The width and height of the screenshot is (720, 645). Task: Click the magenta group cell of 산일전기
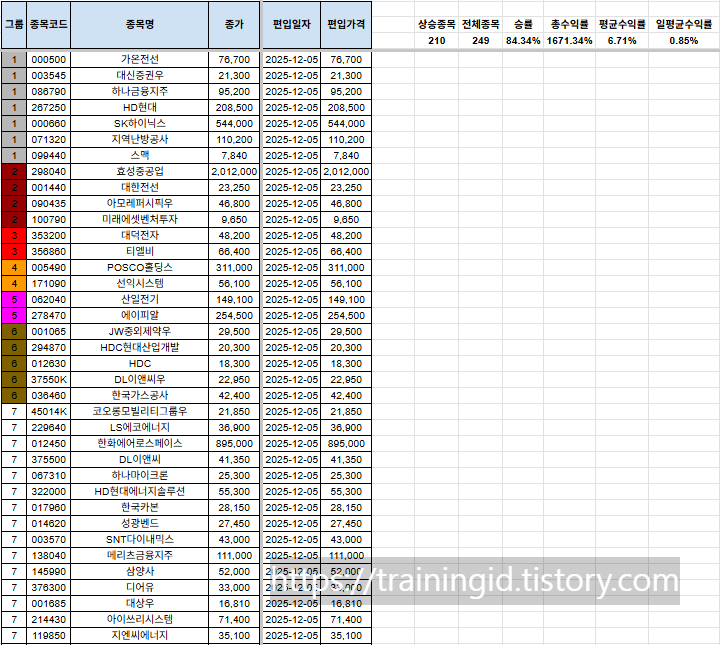click(x=14, y=300)
